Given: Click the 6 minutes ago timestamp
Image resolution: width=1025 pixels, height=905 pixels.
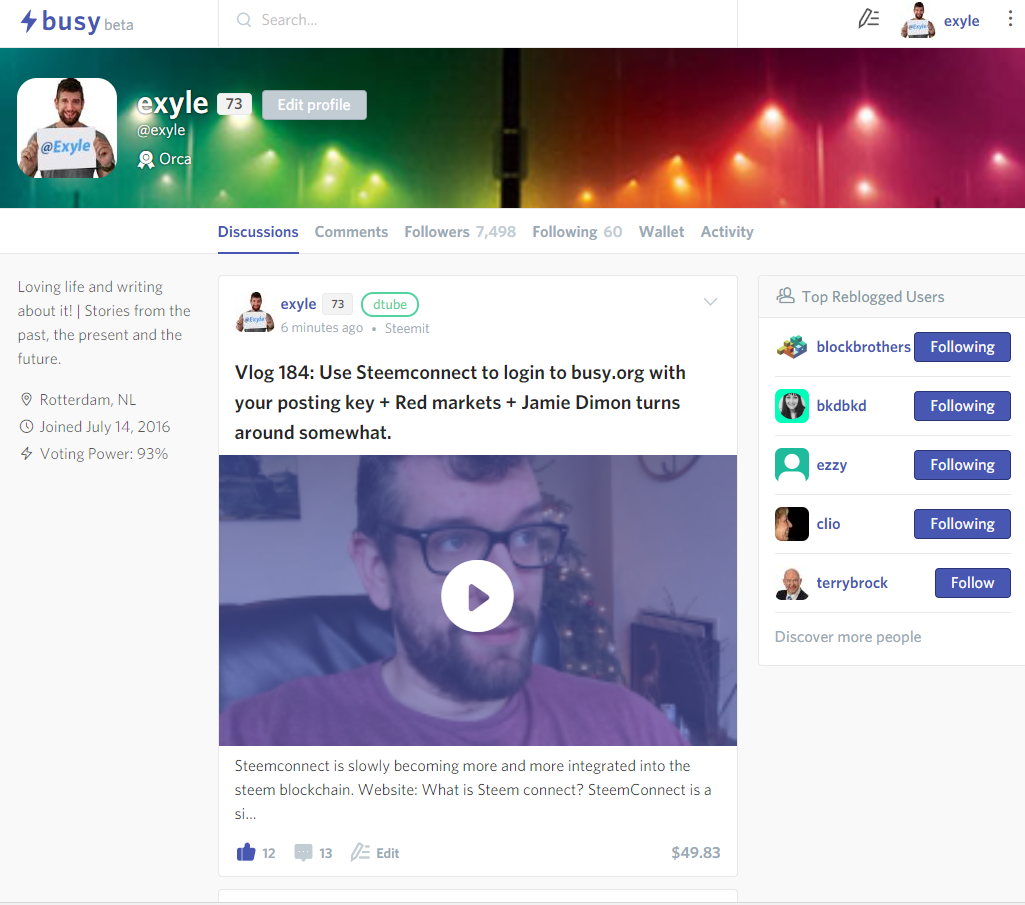Looking at the screenshot, I should [322, 328].
